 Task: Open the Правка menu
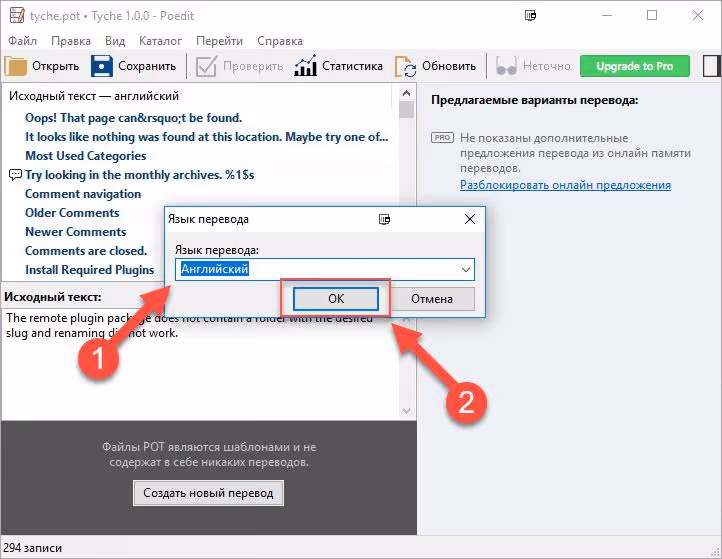[70, 41]
